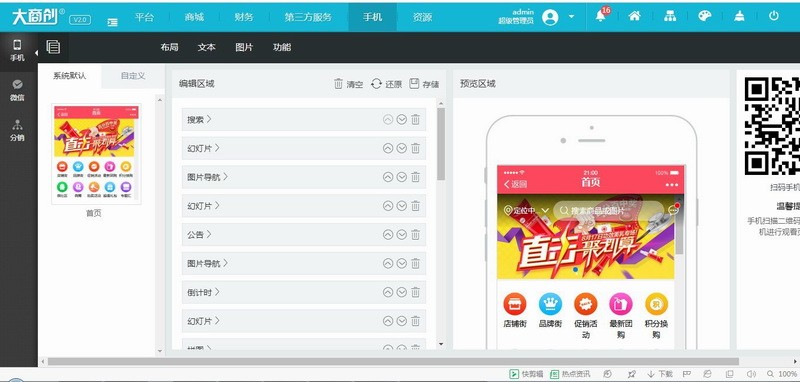Click the three dots menu in preview header
Viewport: 800px width, 382px height.
[671, 184]
